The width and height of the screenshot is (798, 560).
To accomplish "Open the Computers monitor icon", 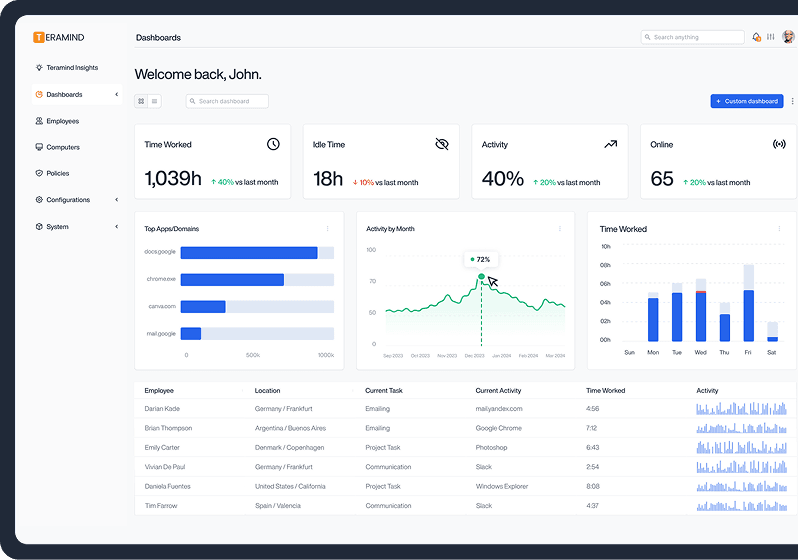I will [39, 147].
